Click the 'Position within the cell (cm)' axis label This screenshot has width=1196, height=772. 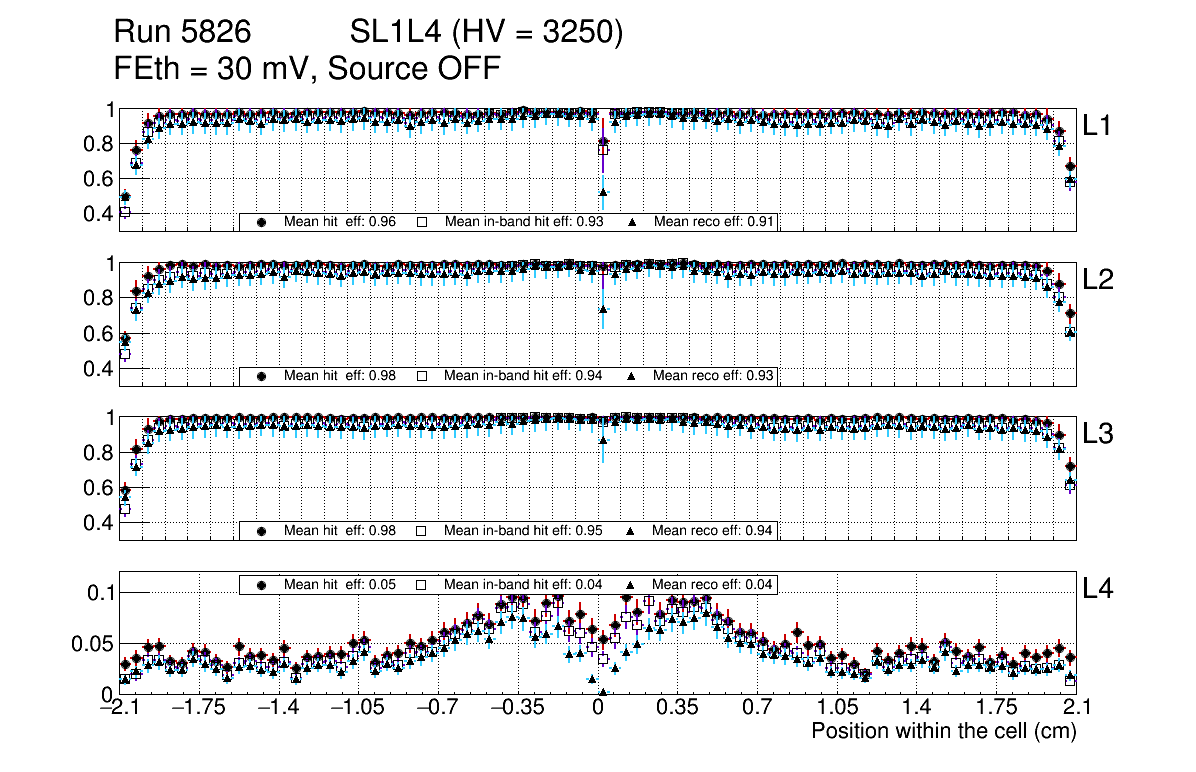click(943, 731)
